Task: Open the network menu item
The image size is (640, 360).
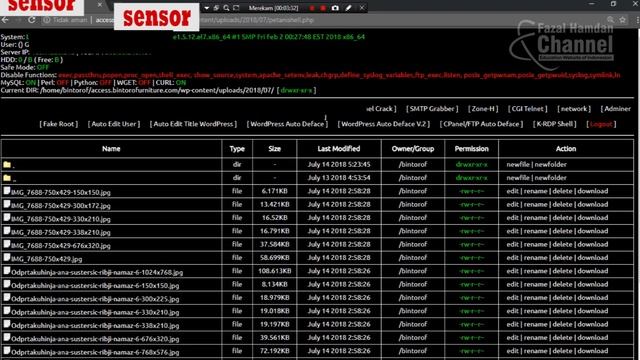Action: [574, 109]
